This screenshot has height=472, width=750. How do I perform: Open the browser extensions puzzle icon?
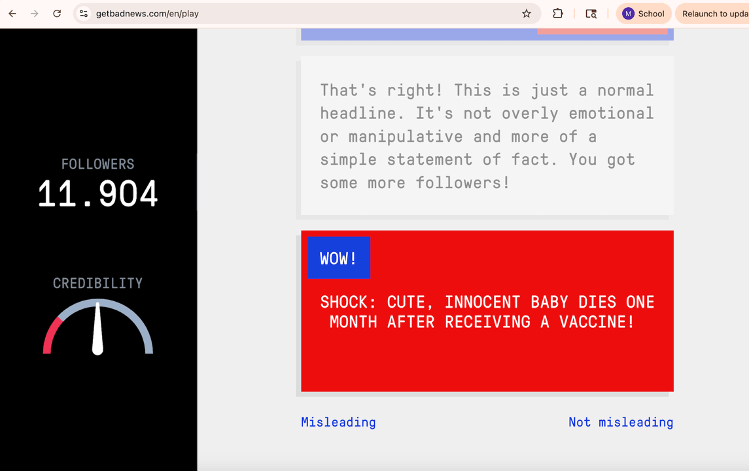pos(558,14)
